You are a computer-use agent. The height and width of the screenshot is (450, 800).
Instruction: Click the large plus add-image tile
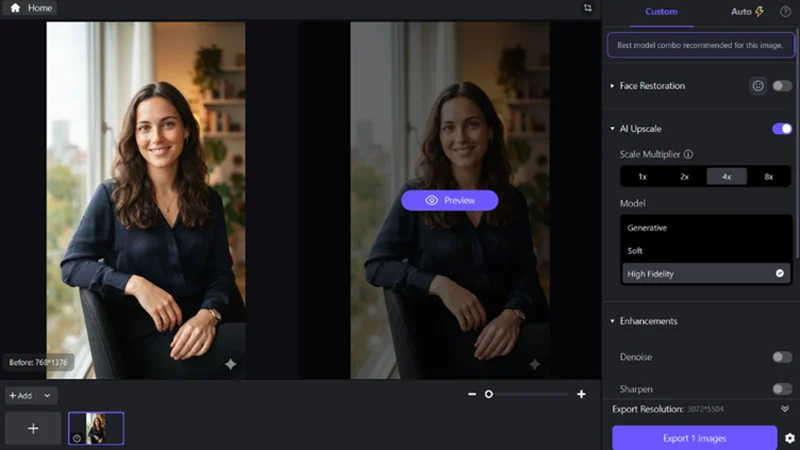tap(33, 429)
